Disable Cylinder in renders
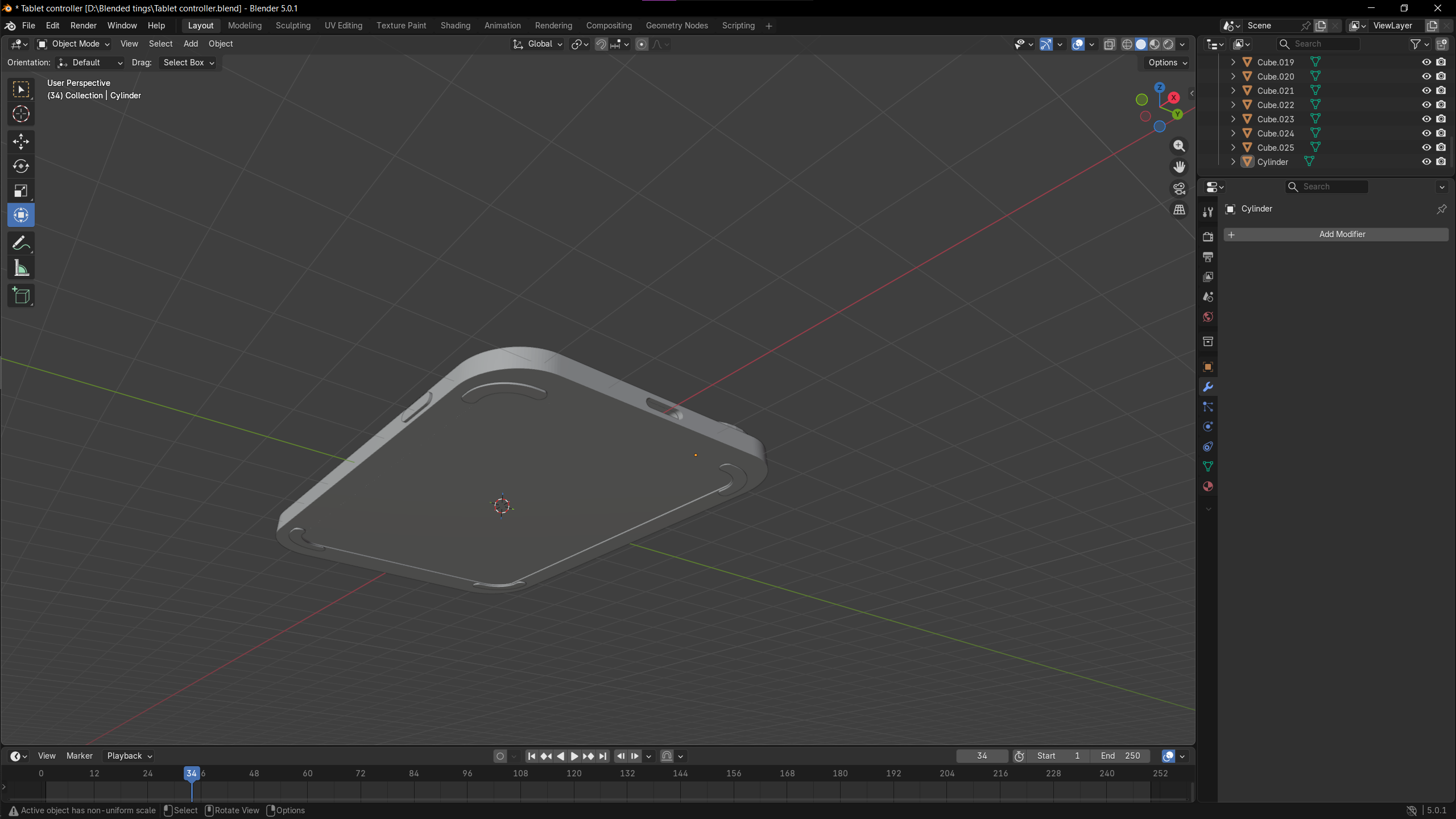 click(x=1441, y=162)
